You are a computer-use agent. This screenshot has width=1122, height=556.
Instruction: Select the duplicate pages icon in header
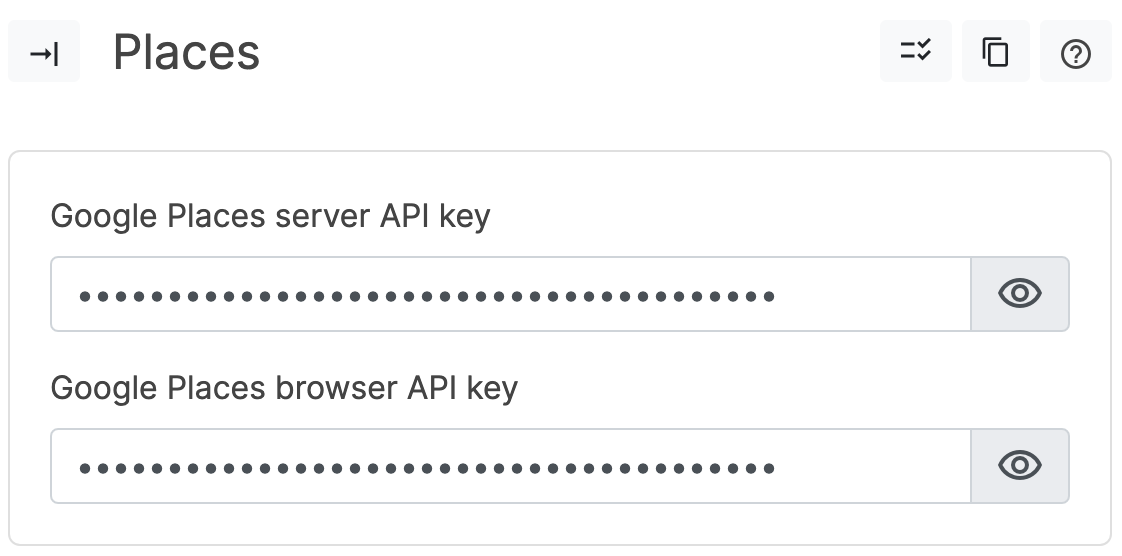(x=995, y=52)
